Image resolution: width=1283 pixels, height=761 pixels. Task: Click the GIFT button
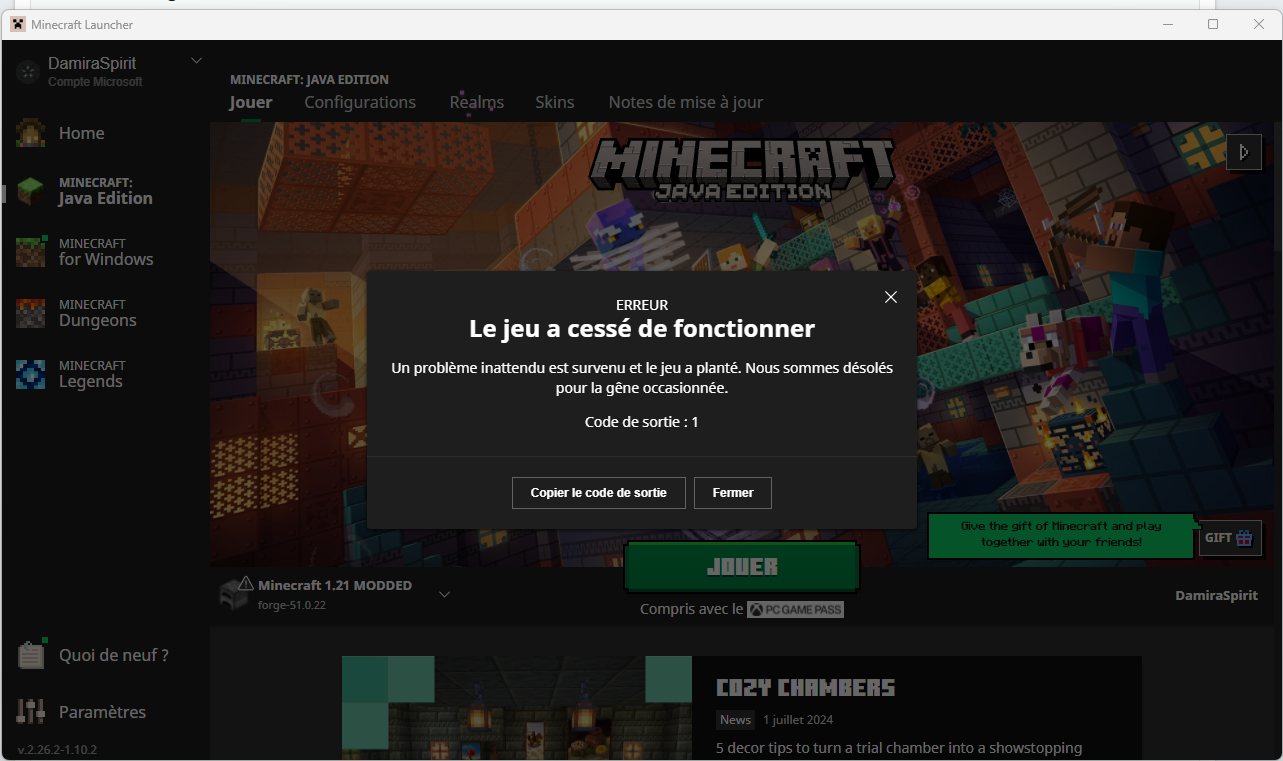click(1230, 538)
